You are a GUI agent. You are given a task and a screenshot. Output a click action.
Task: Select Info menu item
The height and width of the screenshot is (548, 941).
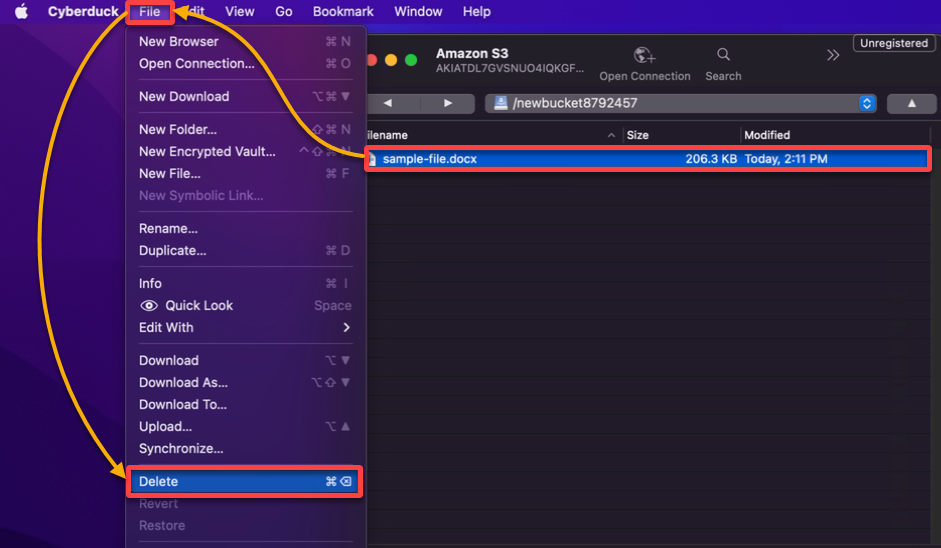(245, 283)
